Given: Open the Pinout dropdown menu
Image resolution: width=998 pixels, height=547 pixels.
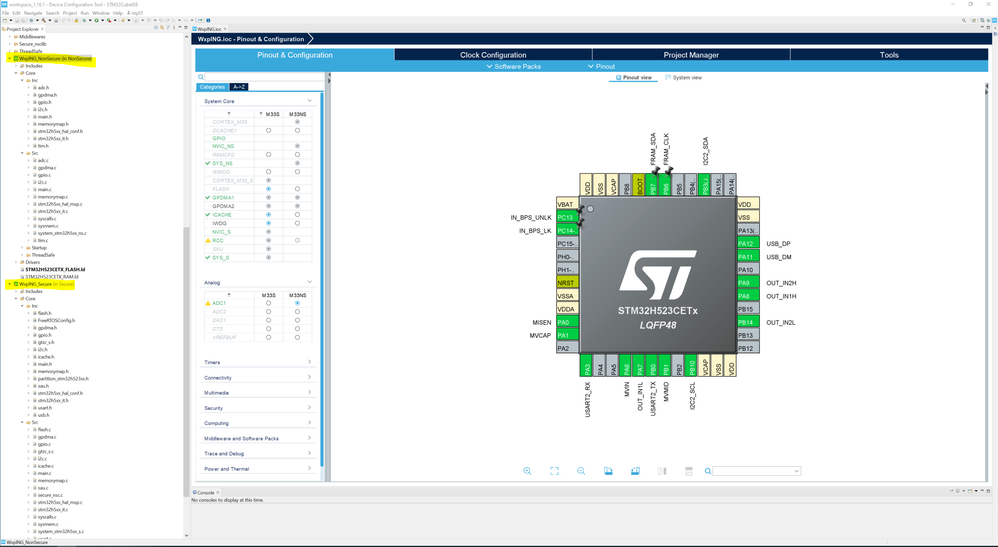Looking at the screenshot, I should click(601, 66).
